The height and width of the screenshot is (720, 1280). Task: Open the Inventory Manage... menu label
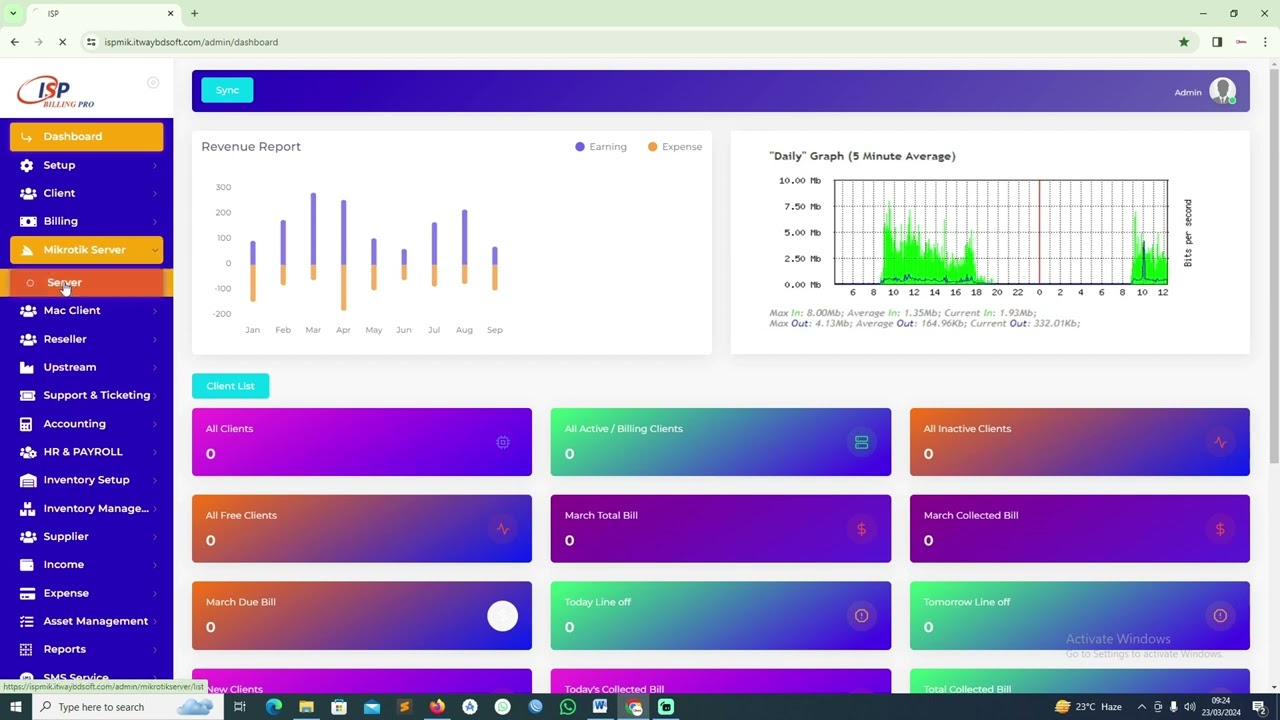click(x=96, y=508)
